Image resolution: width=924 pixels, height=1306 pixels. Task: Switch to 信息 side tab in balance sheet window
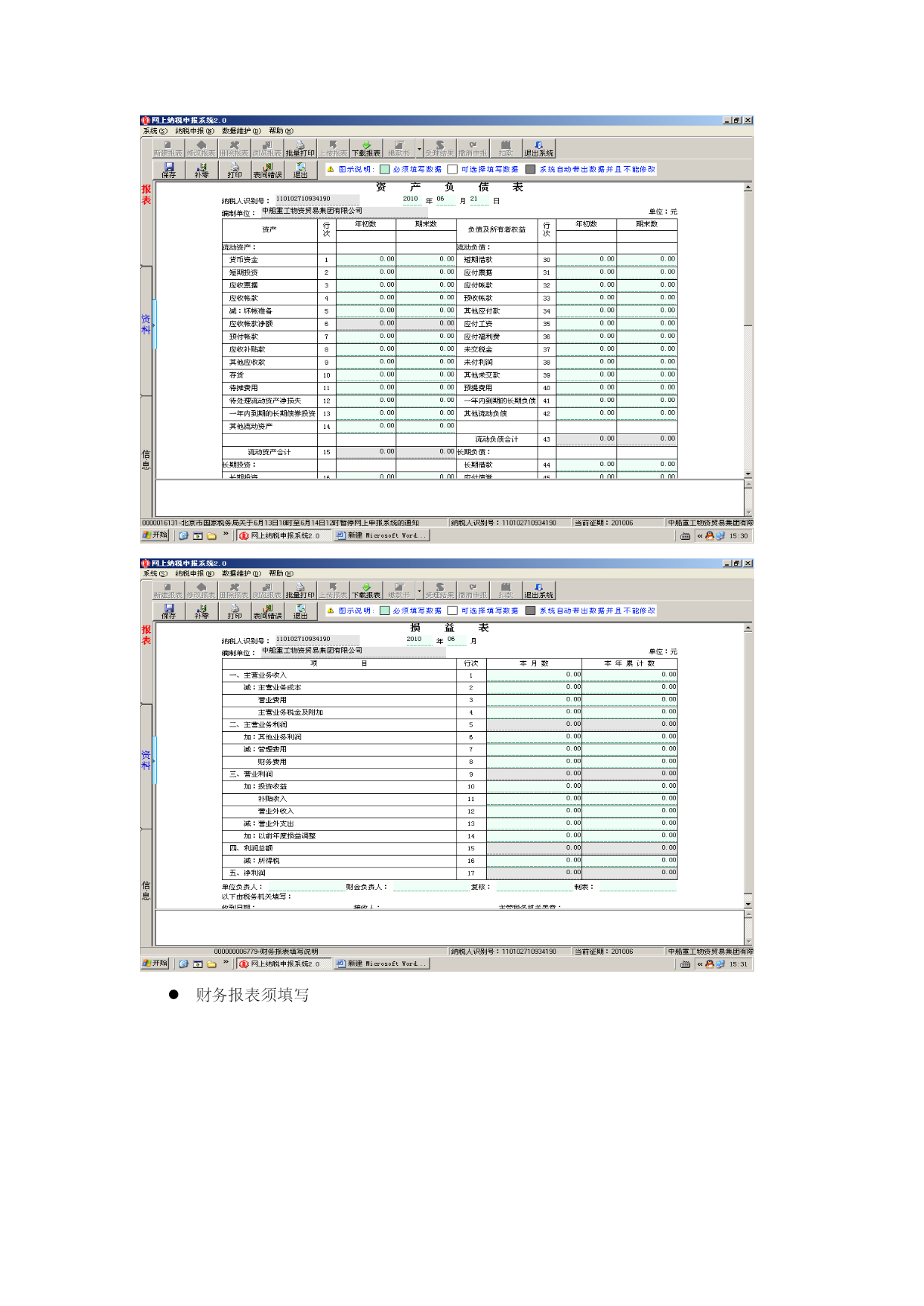click(146, 459)
